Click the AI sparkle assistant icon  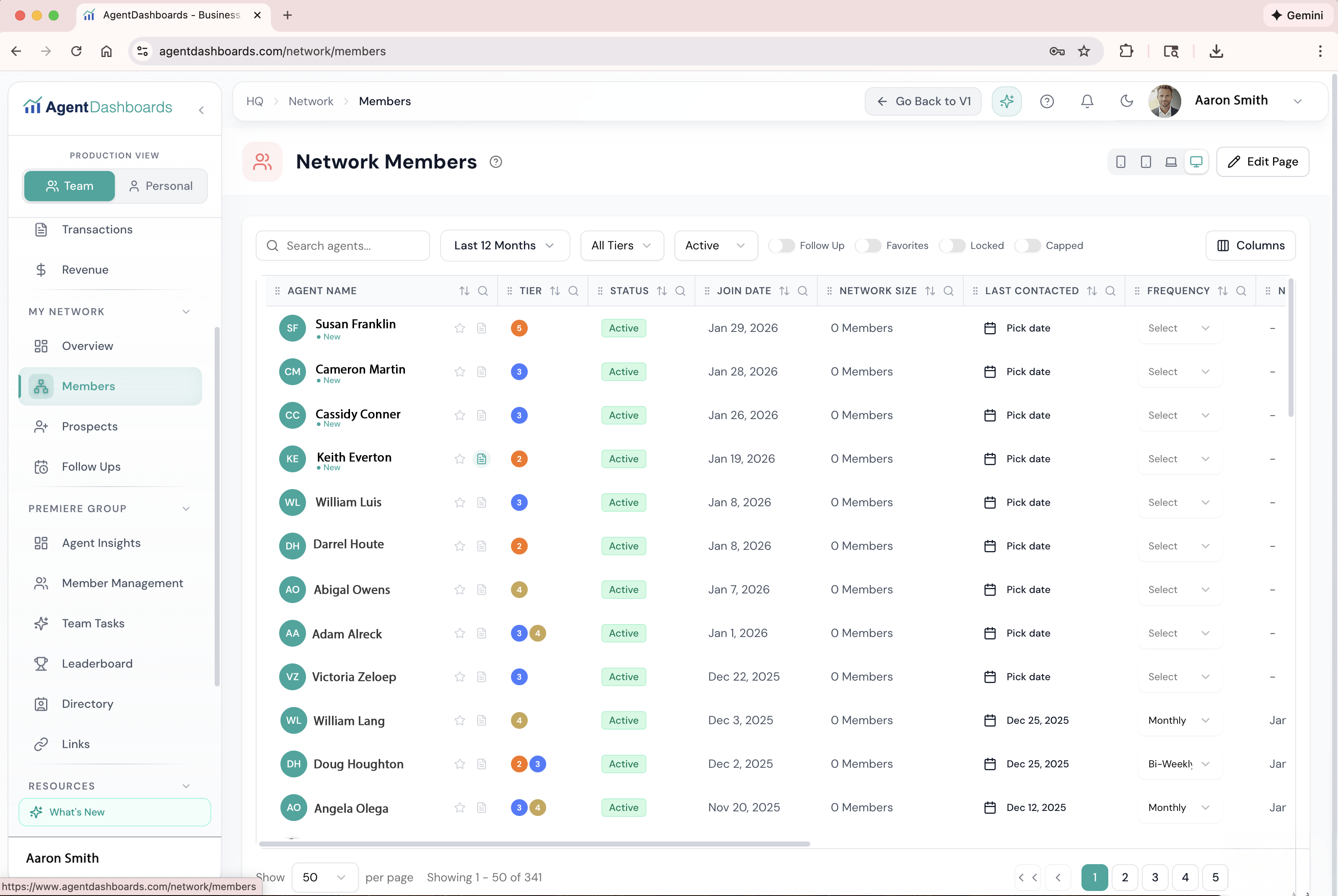coord(1006,101)
